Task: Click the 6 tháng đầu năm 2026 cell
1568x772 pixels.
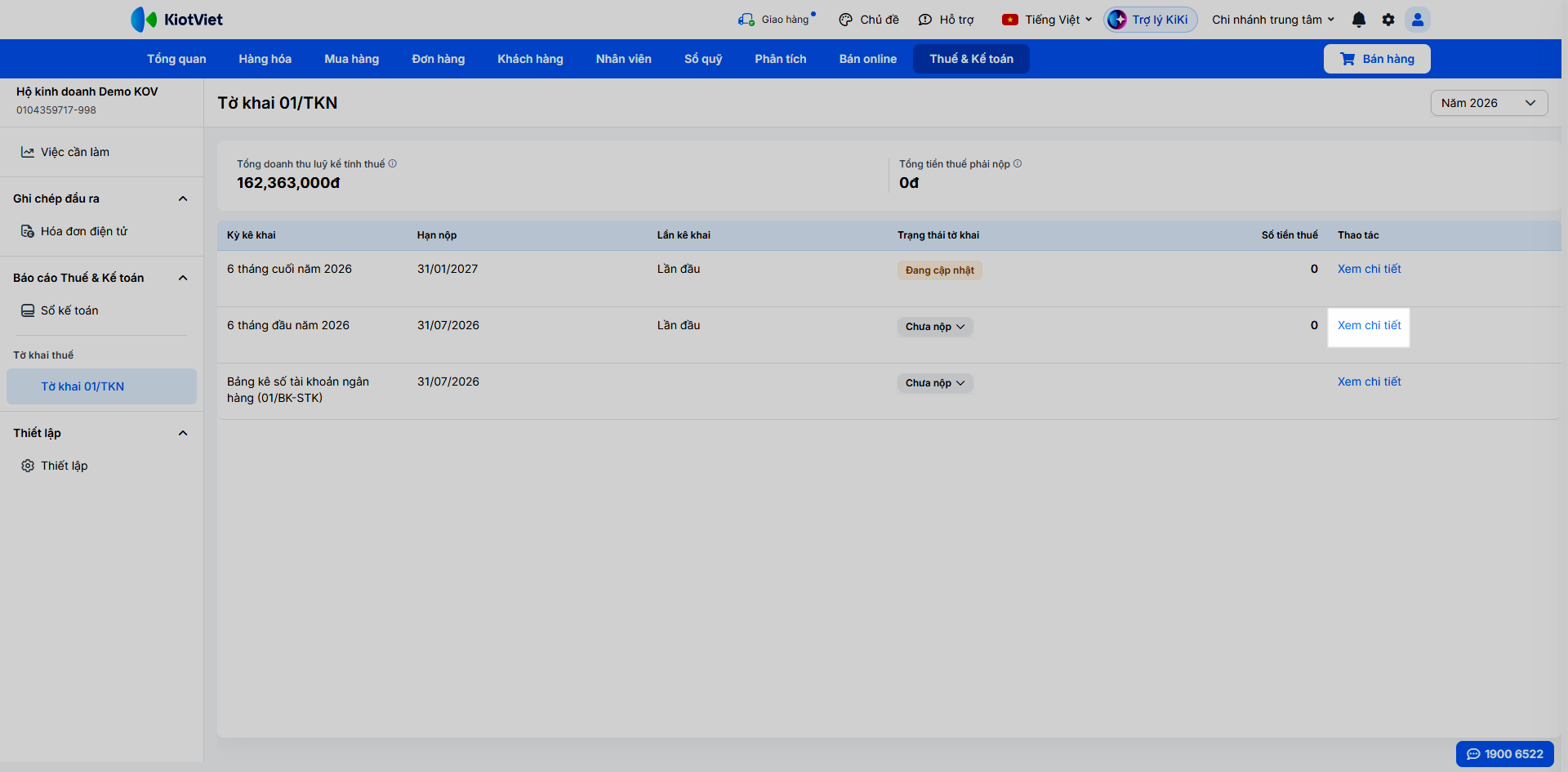Action: pos(288,325)
